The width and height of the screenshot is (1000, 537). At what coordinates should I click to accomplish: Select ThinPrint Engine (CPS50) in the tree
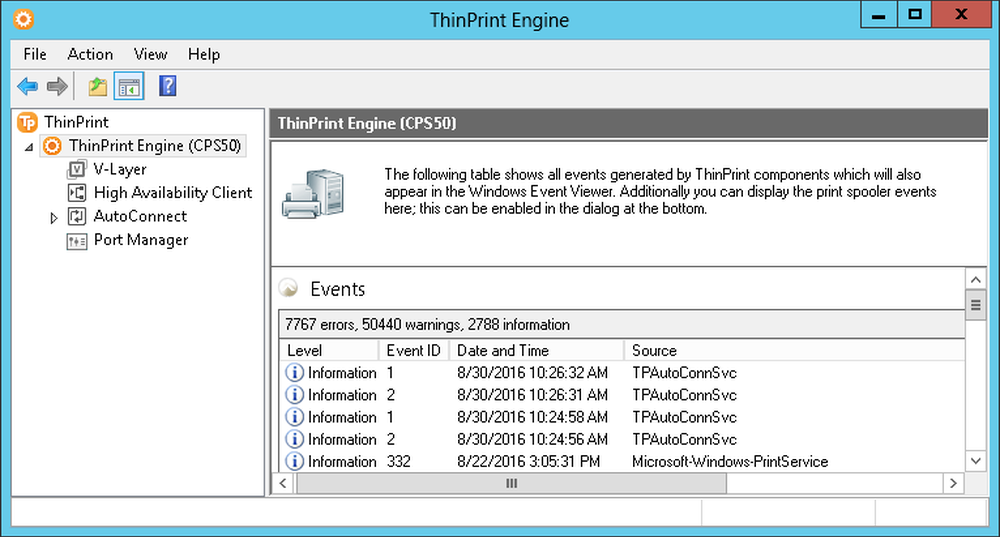(155, 146)
